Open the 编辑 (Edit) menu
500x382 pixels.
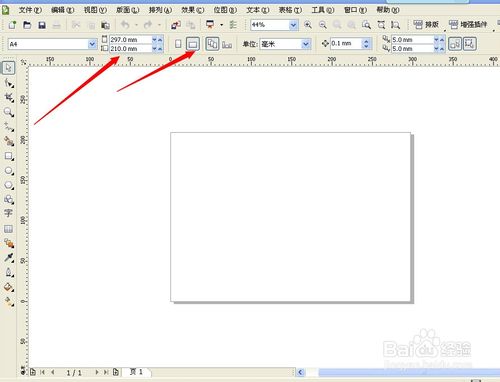pyautogui.click(x=62, y=10)
